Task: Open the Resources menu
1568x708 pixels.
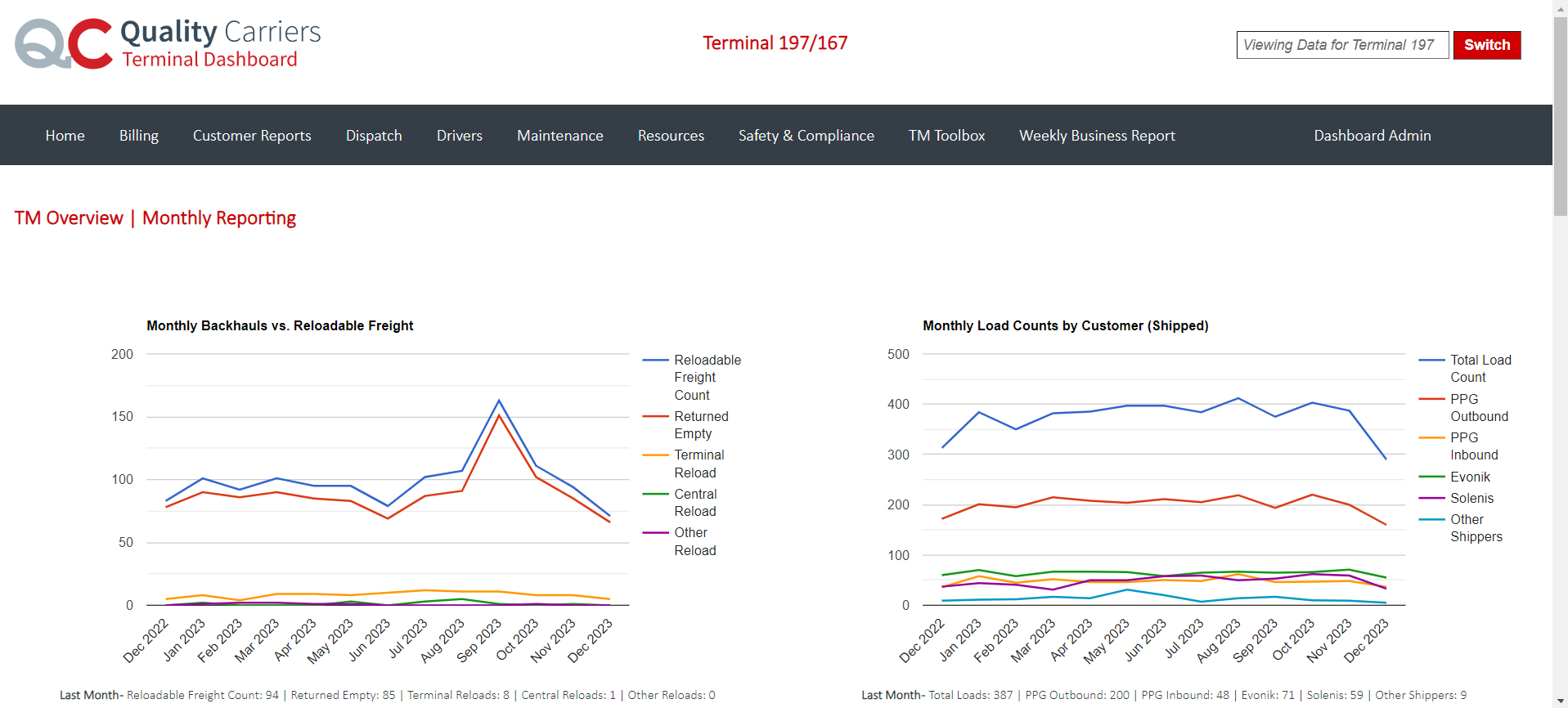Action: (671, 136)
